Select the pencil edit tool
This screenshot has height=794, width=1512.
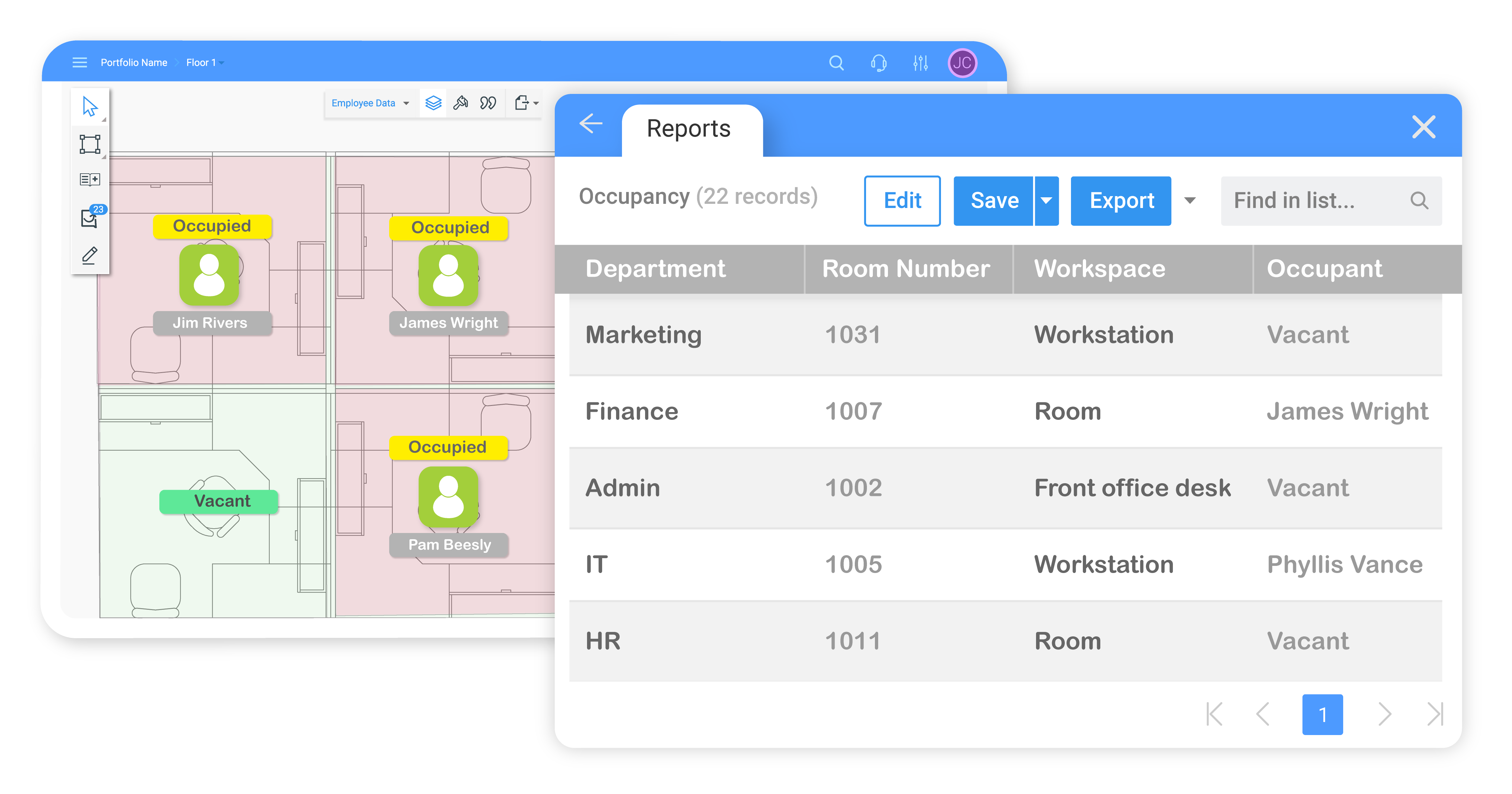(90, 255)
